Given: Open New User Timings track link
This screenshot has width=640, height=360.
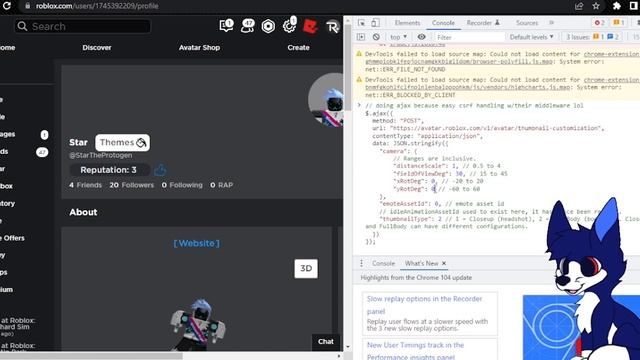Looking at the screenshot, I should click(415, 351).
